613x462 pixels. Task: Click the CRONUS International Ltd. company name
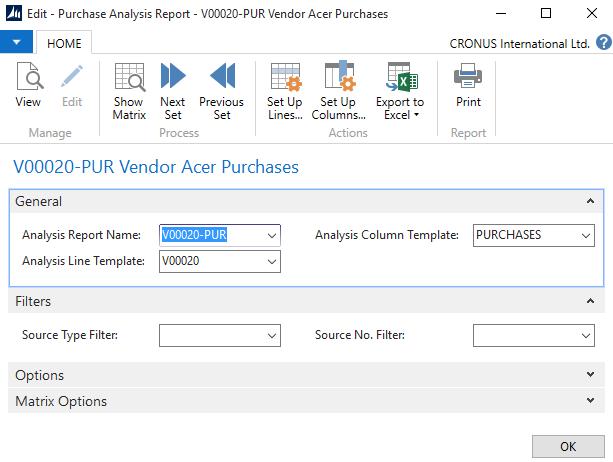pos(519,43)
